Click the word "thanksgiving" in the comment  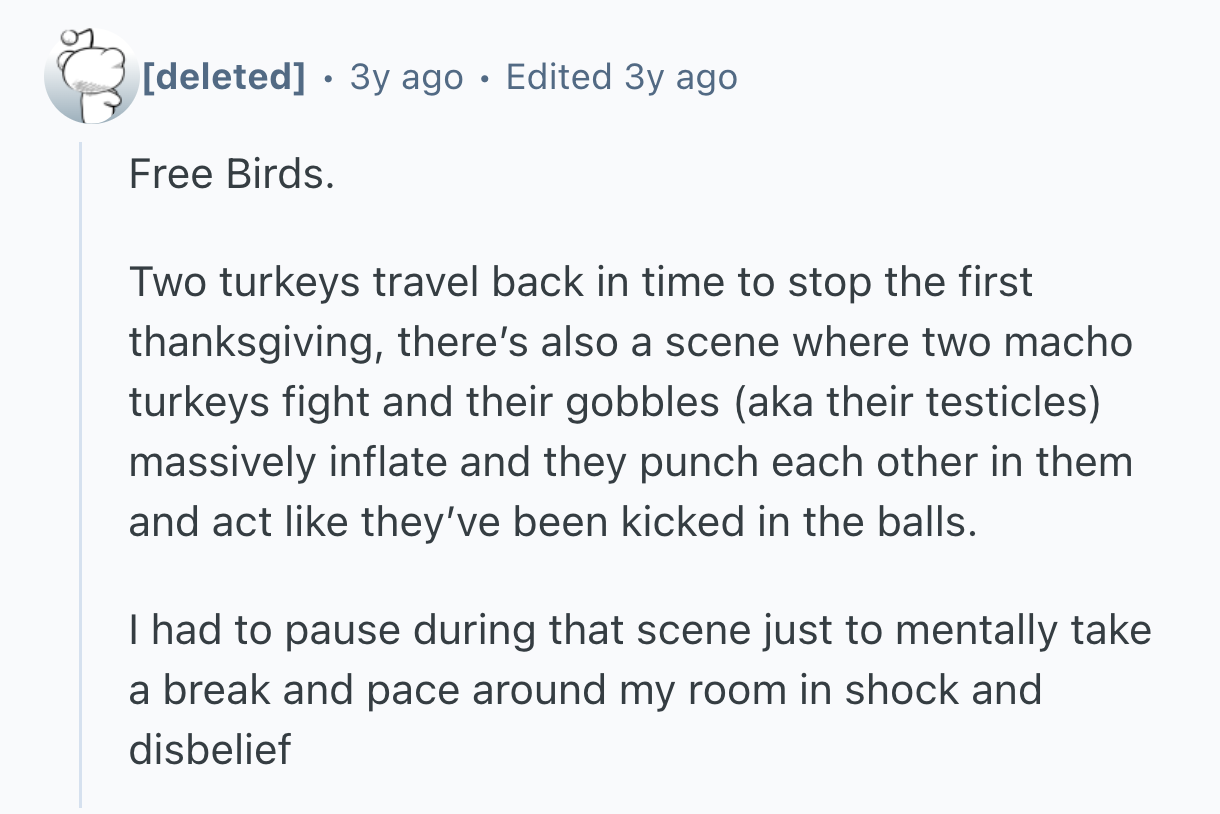pos(253,343)
